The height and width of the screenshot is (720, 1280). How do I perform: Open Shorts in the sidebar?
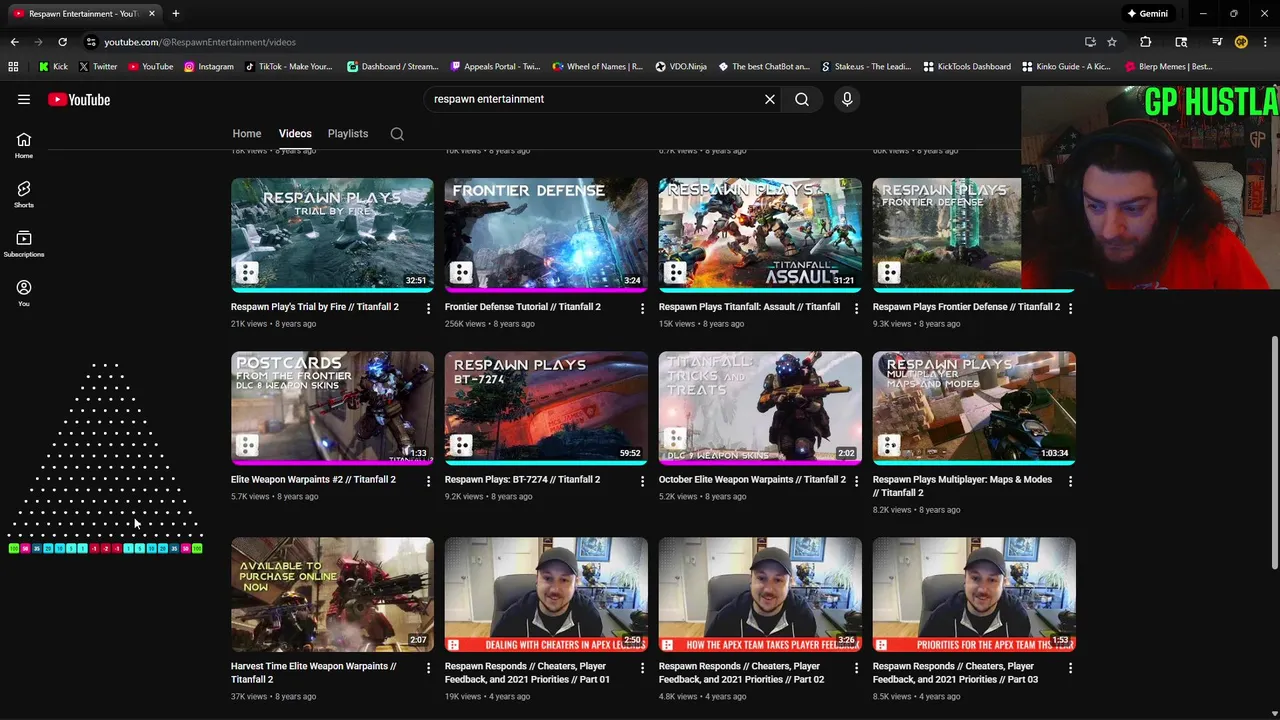(x=24, y=195)
